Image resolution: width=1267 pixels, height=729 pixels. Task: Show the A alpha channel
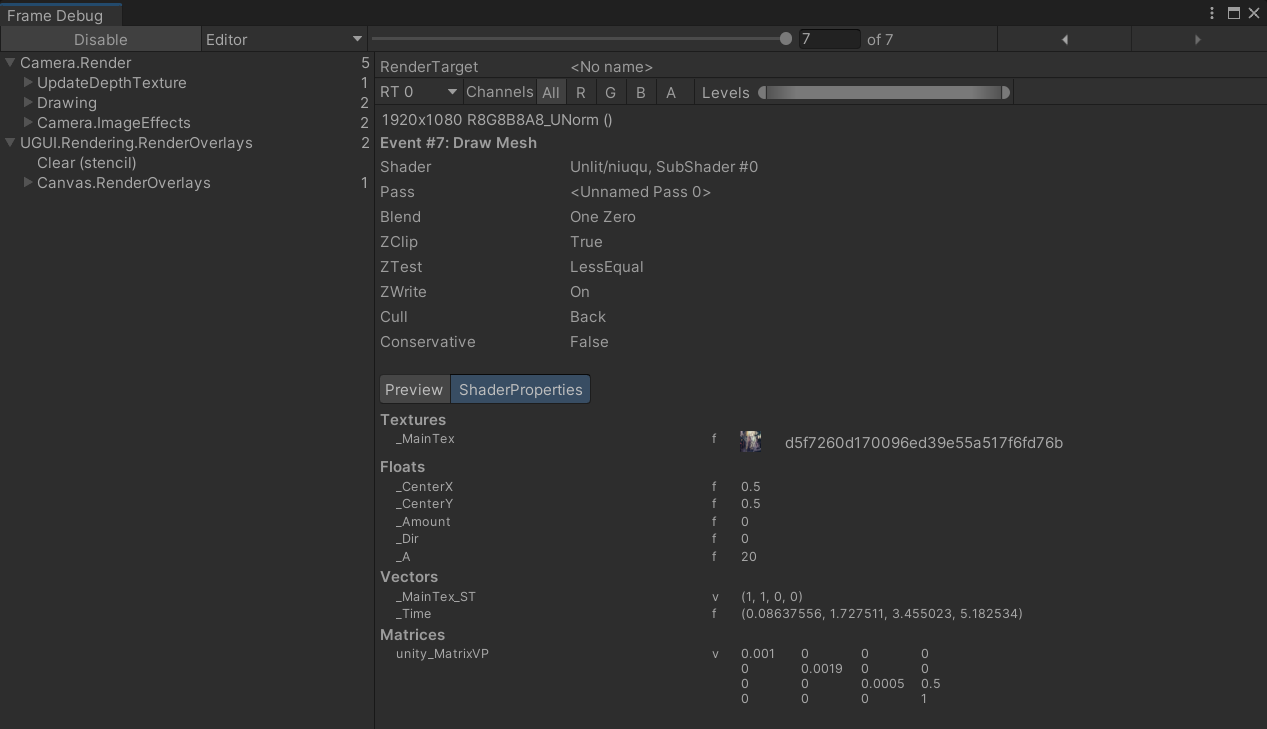click(671, 92)
